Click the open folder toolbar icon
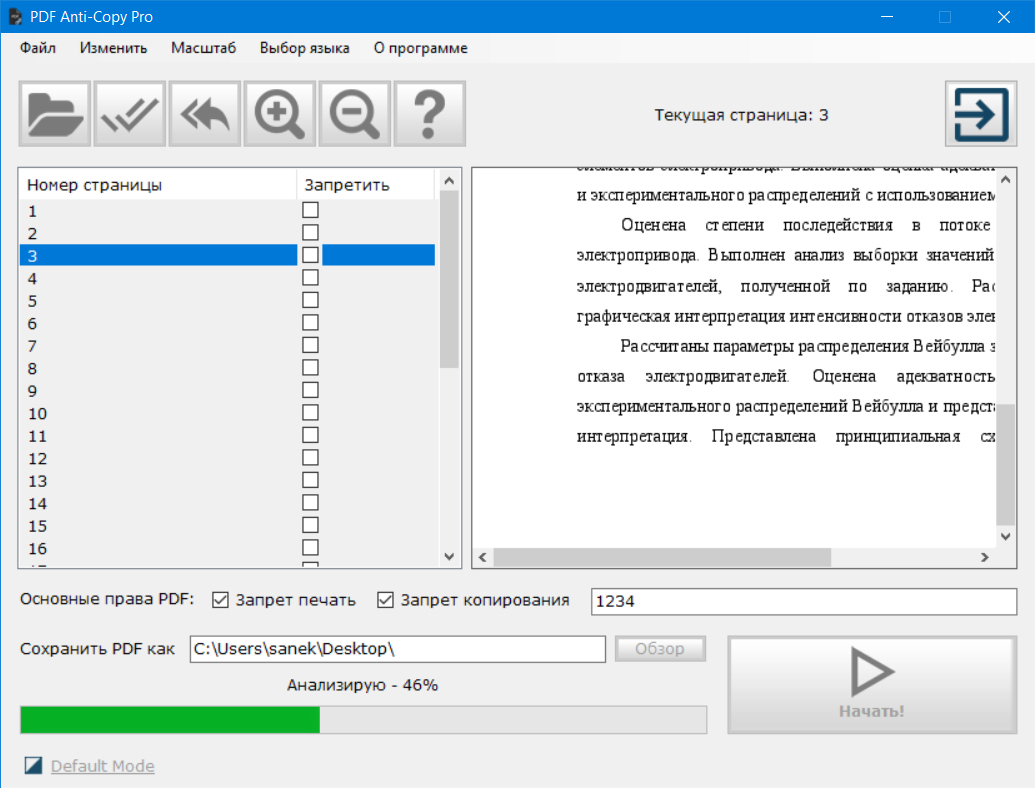 coord(55,115)
